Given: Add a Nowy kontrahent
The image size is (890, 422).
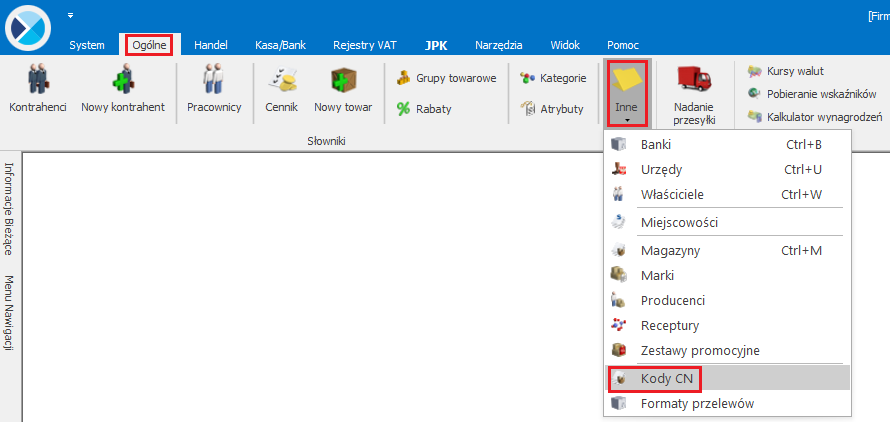Looking at the screenshot, I should click(x=123, y=89).
